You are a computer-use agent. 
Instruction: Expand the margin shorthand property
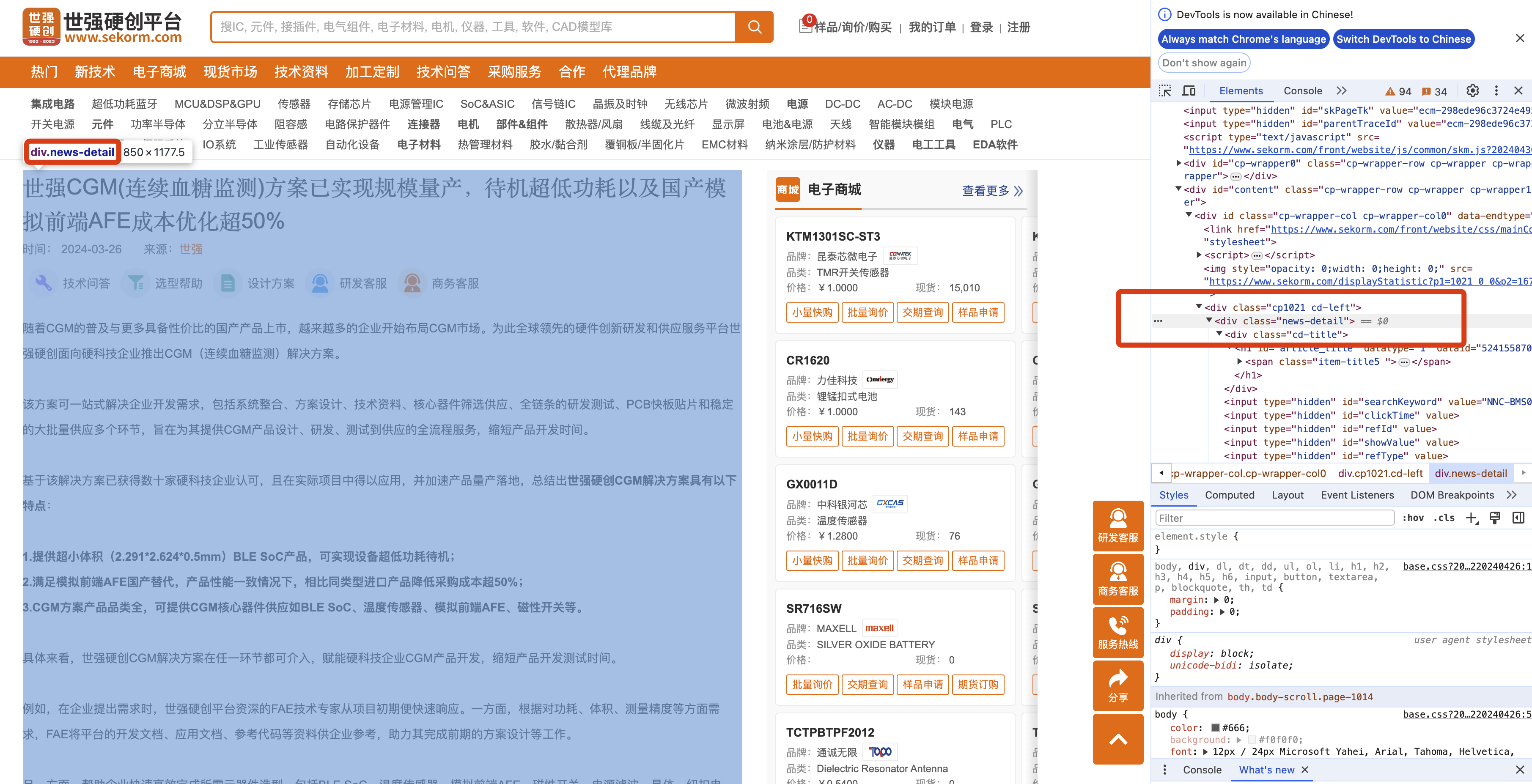click(x=1217, y=600)
